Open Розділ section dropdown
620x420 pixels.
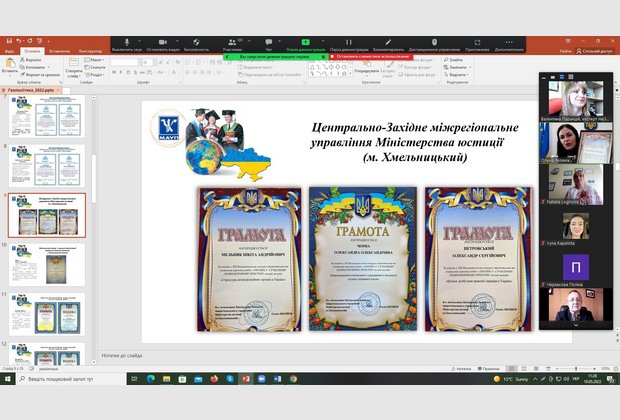point(95,75)
